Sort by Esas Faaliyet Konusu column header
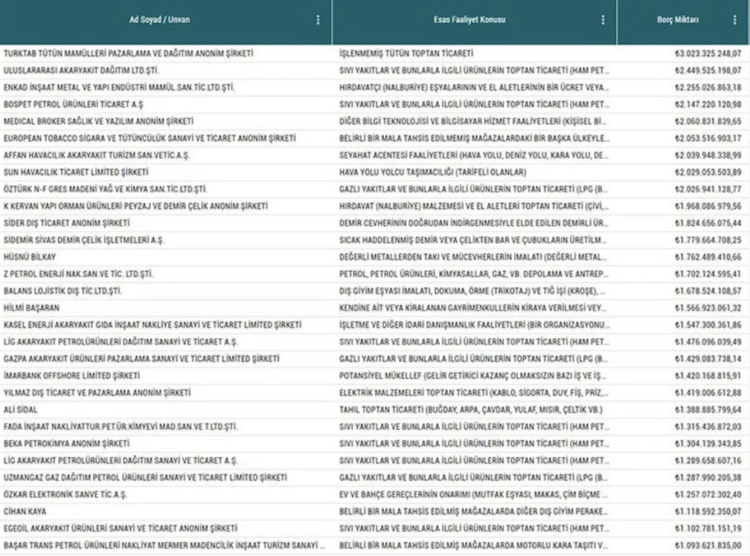The image size is (750, 556). coord(469,20)
